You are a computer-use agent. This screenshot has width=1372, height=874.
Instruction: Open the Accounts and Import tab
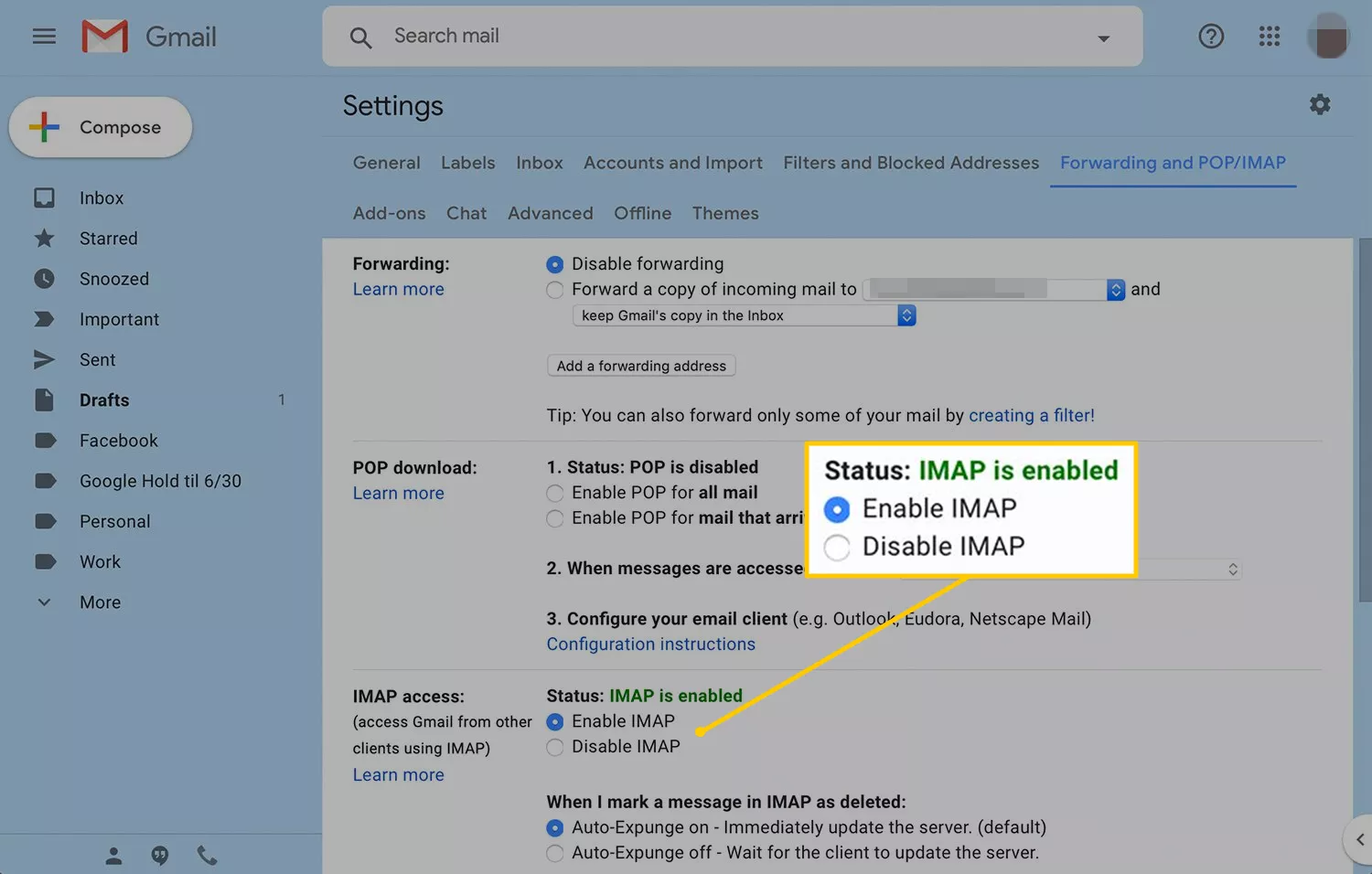tap(672, 163)
